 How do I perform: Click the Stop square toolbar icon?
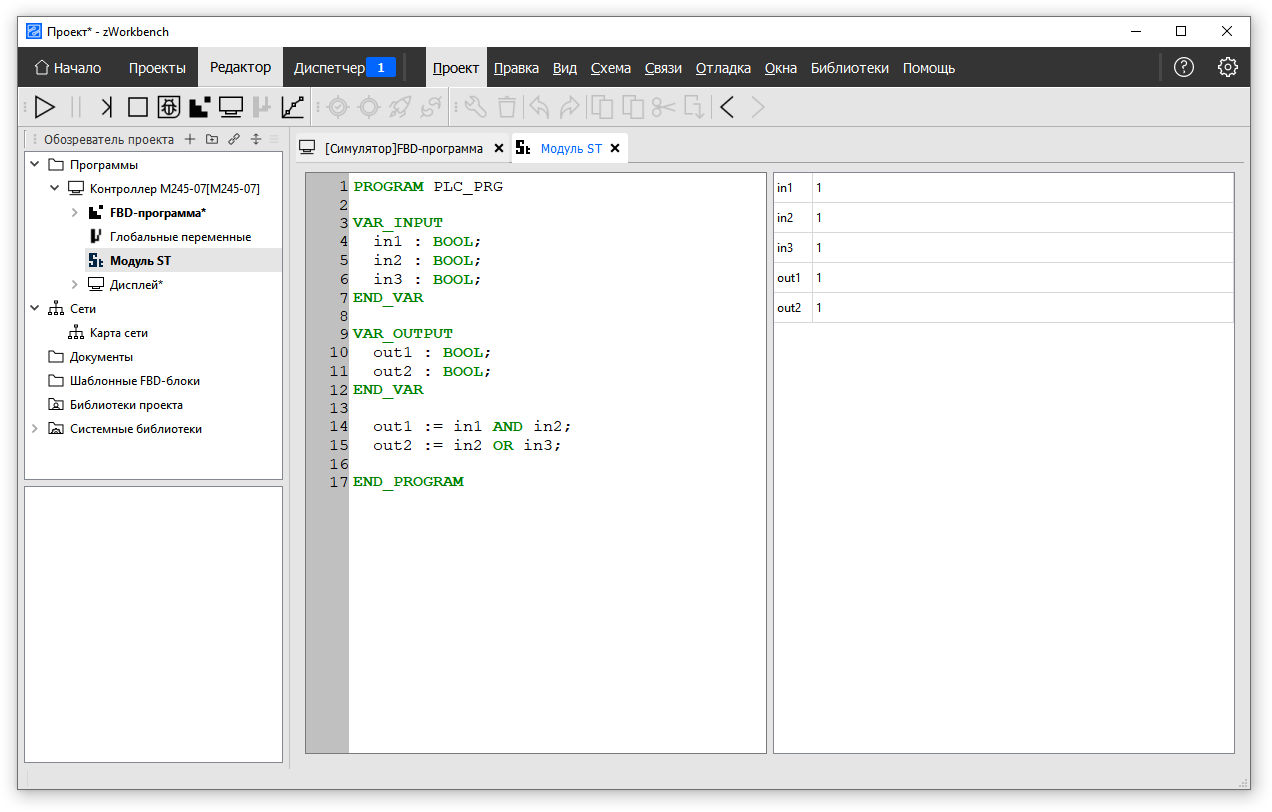tap(138, 107)
